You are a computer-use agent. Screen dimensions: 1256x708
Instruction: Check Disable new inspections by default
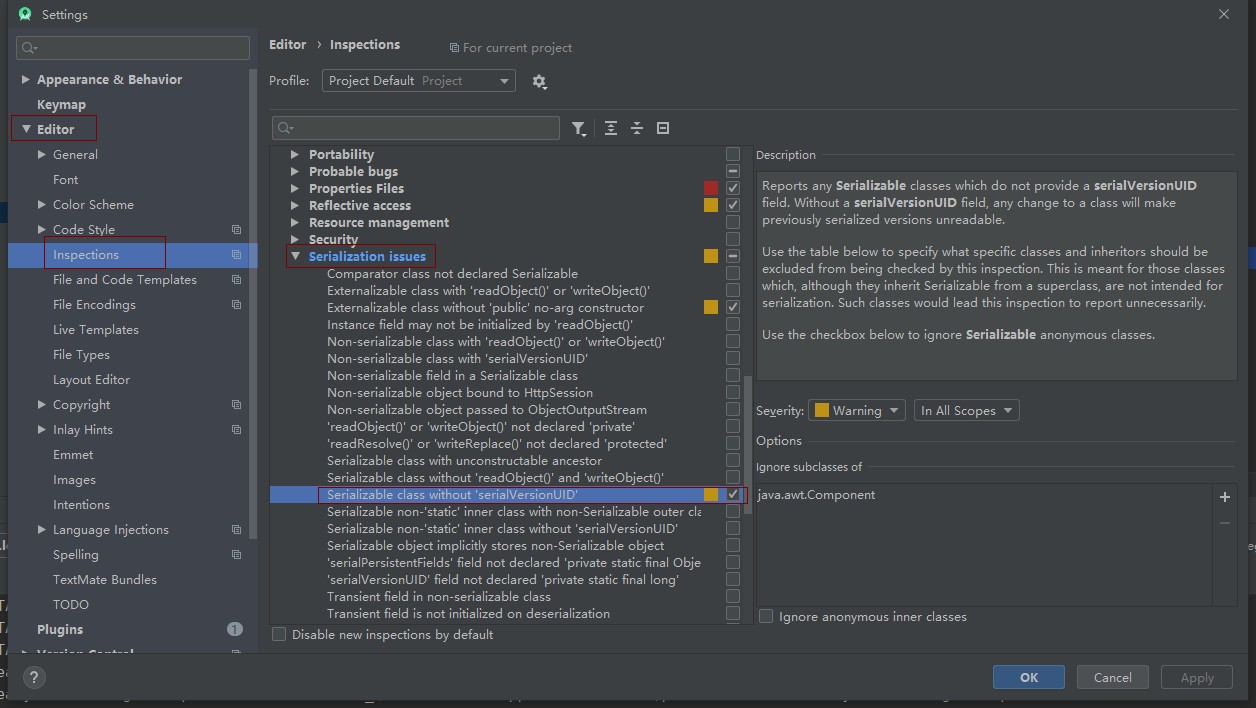[x=279, y=634]
